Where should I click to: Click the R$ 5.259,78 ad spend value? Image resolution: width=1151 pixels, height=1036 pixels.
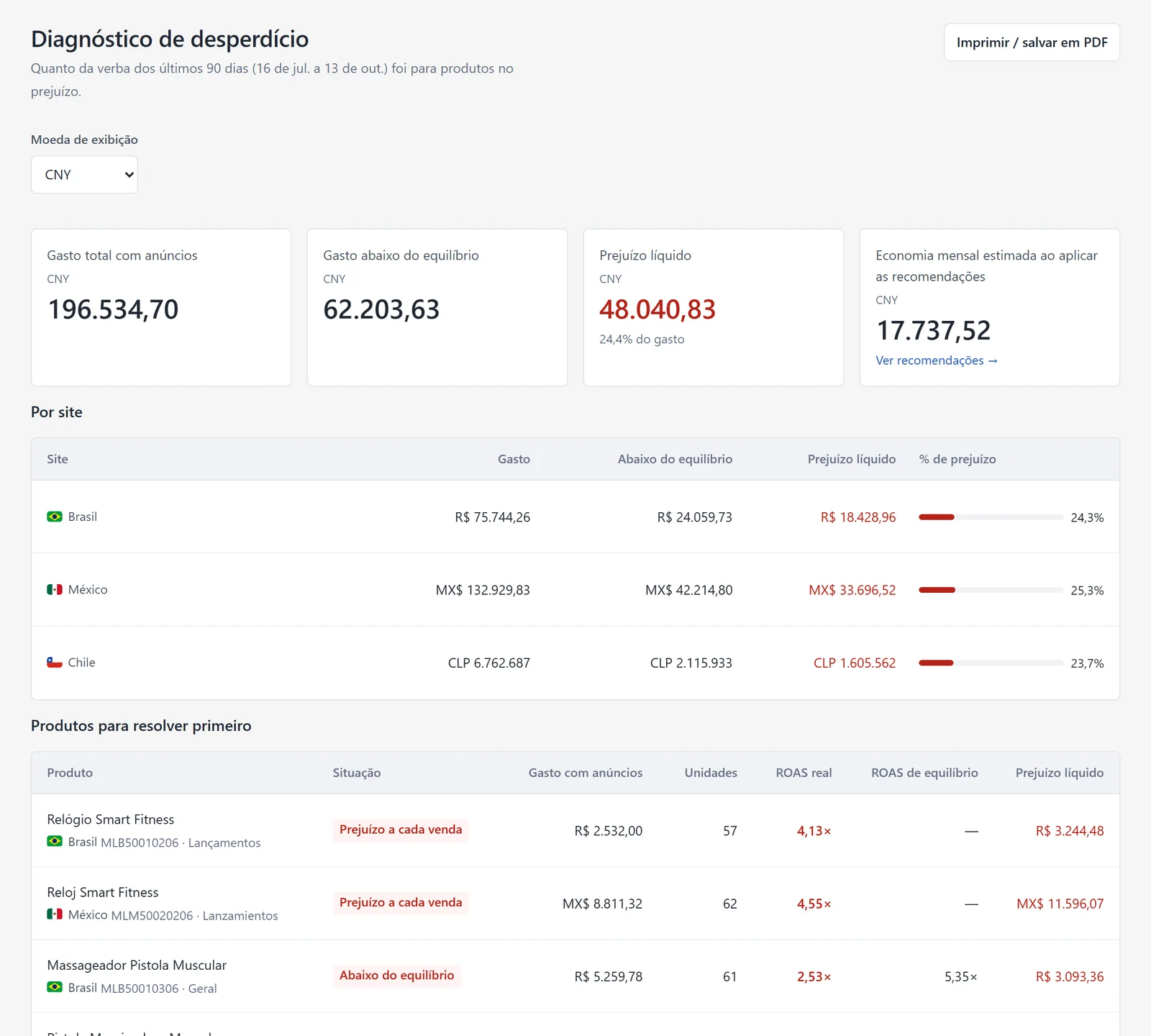(609, 976)
